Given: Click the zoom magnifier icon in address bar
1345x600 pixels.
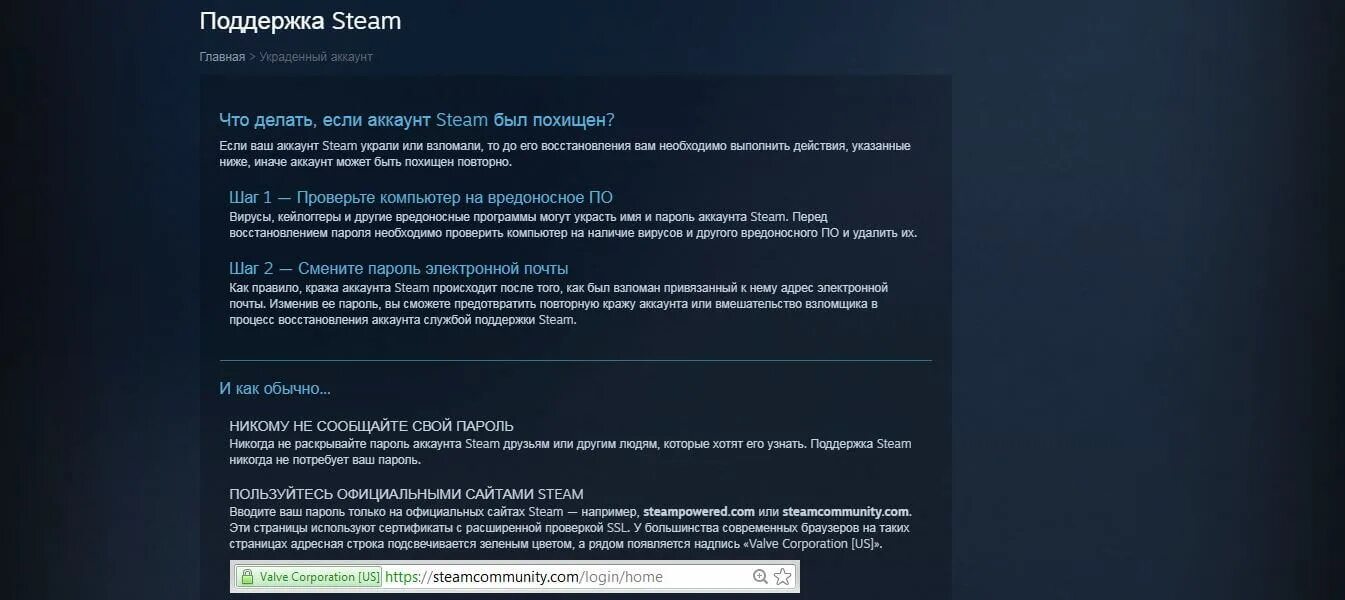Looking at the screenshot, I should coord(760,577).
